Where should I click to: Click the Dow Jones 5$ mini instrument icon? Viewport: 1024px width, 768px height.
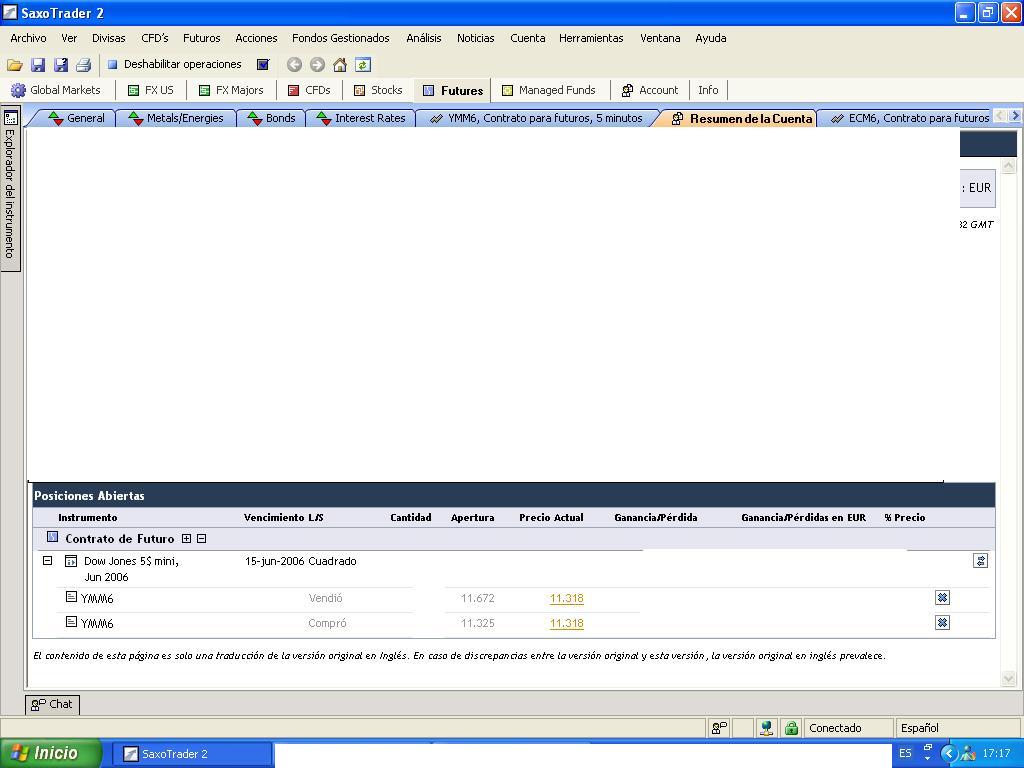pyautogui.click(x=71, y=561)
